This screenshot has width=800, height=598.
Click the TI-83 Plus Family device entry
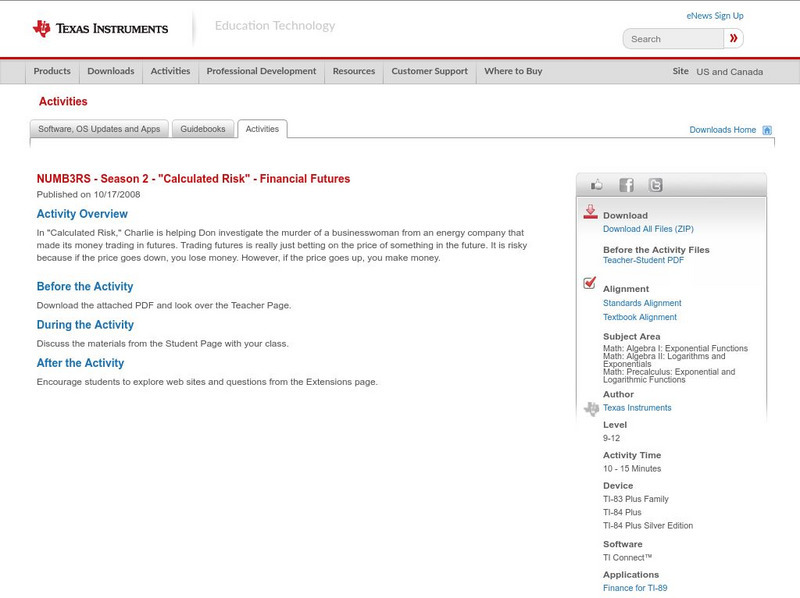tap(636, 499)
